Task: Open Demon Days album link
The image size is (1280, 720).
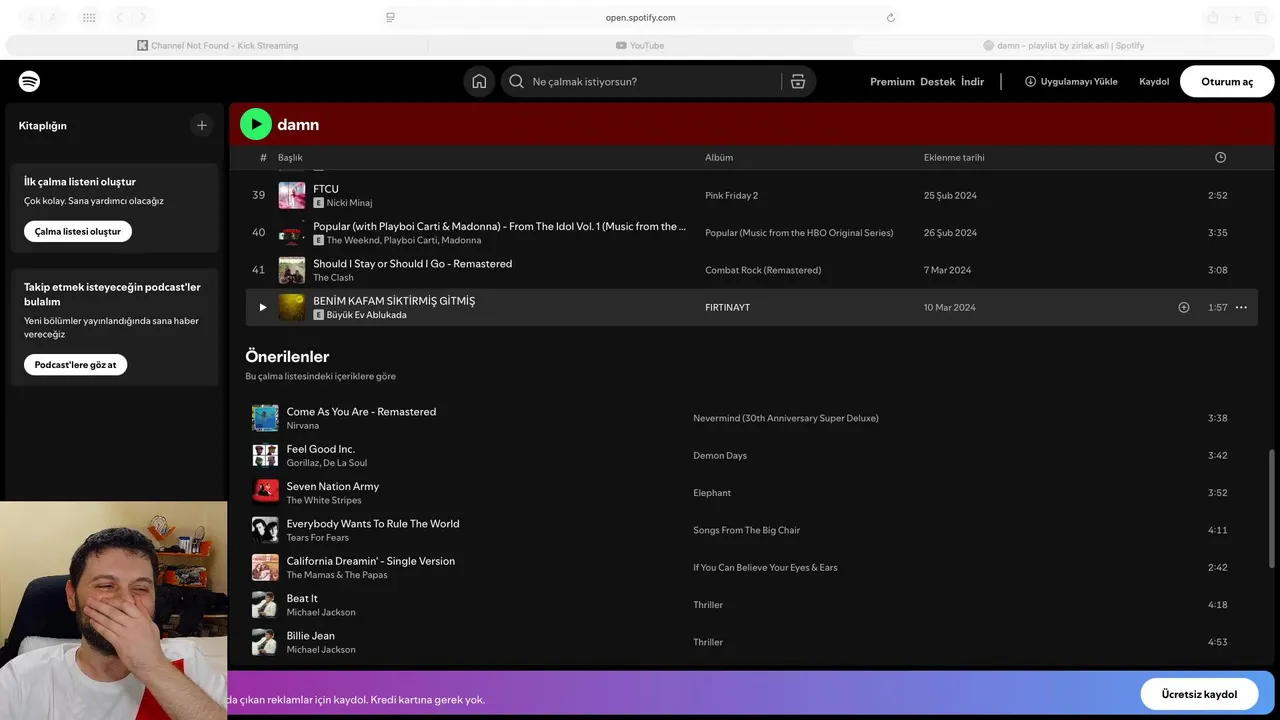Action: tap(720, 455)
